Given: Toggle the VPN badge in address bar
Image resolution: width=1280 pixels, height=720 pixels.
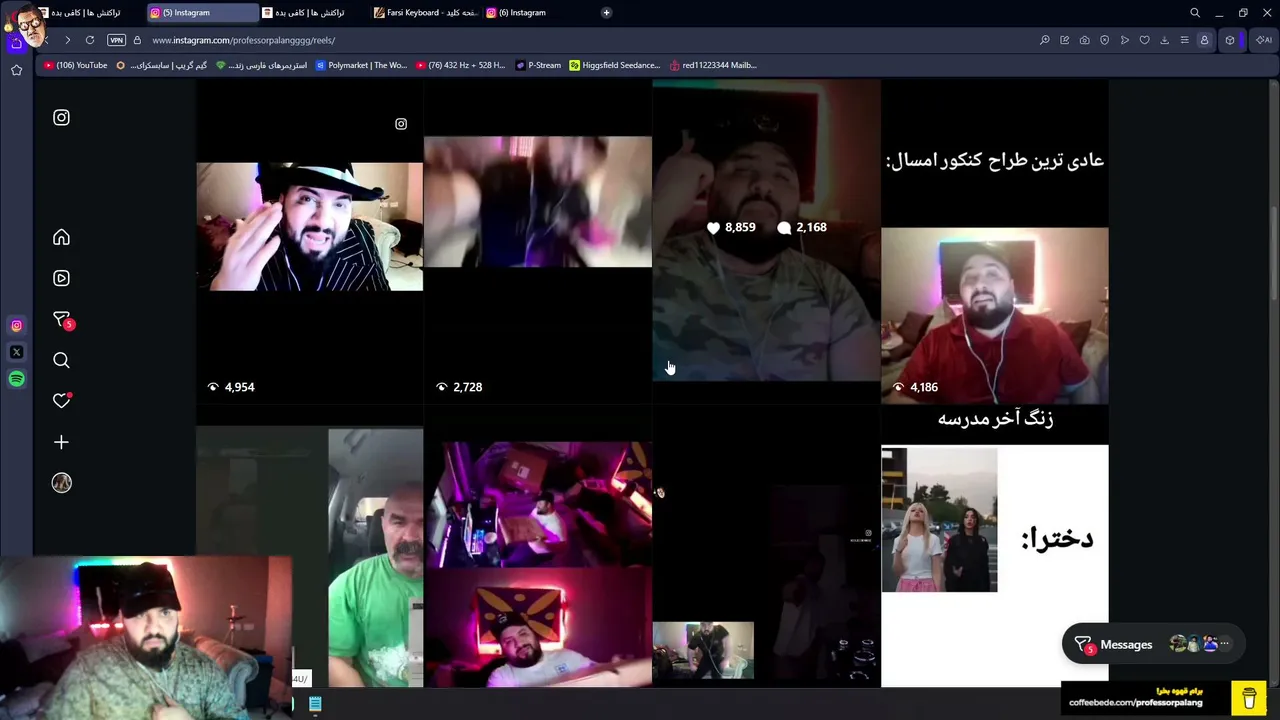Looking at the screenshot, I should pos(117,40).
